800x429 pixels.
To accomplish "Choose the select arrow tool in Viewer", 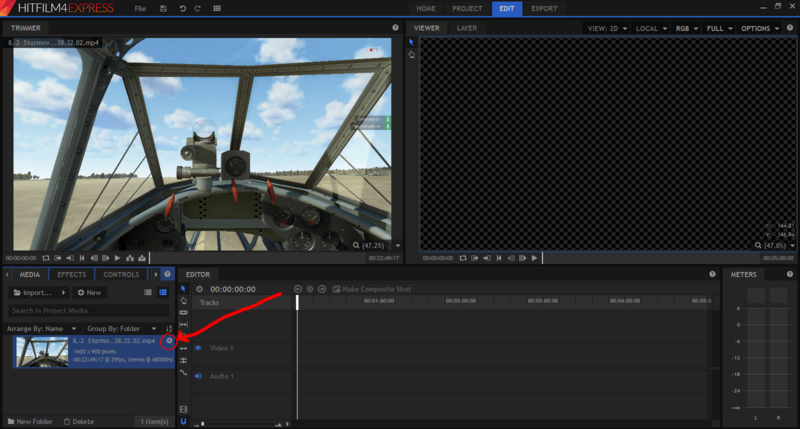I will pos(411,42).
